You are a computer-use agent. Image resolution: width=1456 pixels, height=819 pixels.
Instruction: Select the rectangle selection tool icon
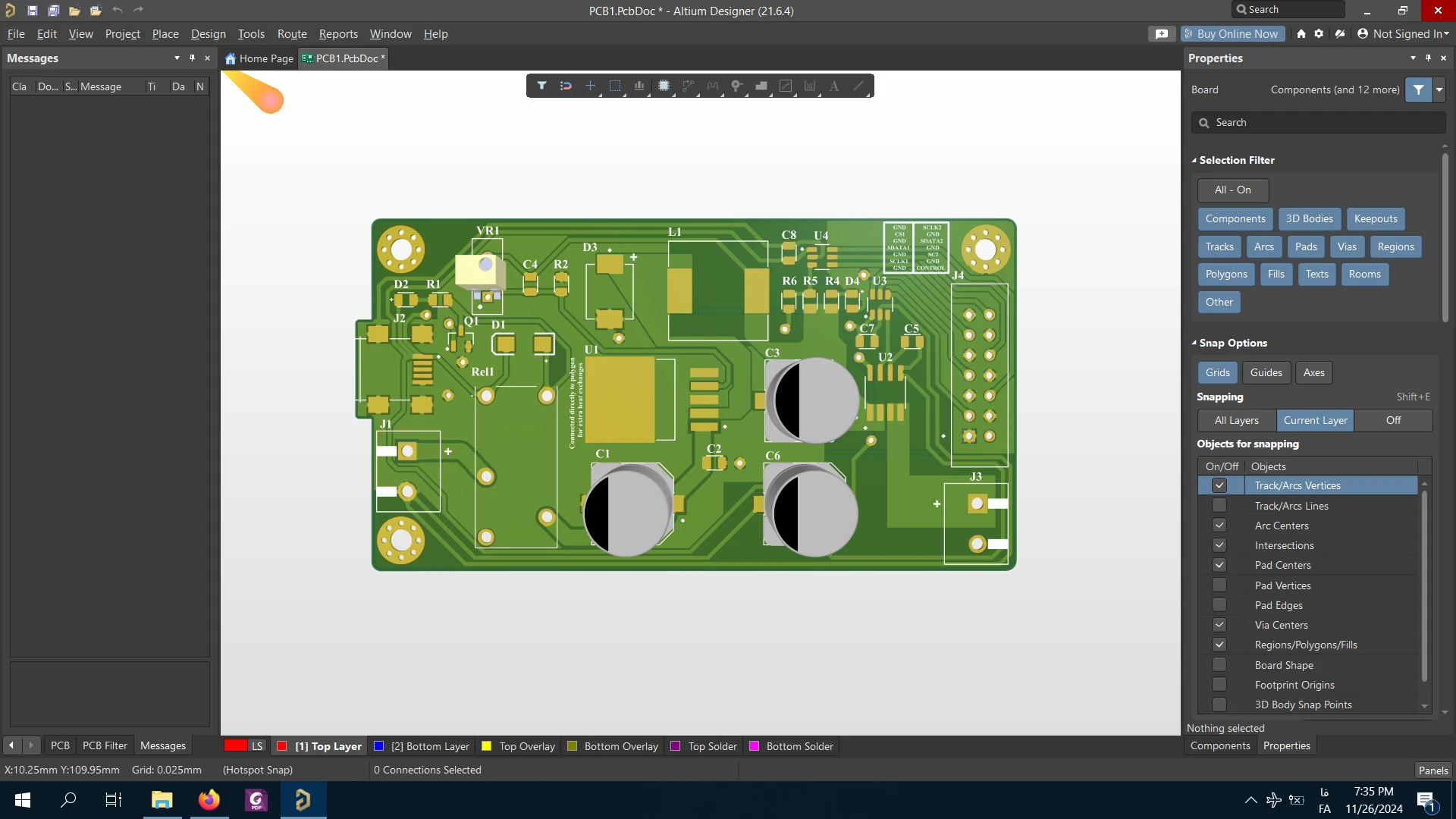[615, 86]
